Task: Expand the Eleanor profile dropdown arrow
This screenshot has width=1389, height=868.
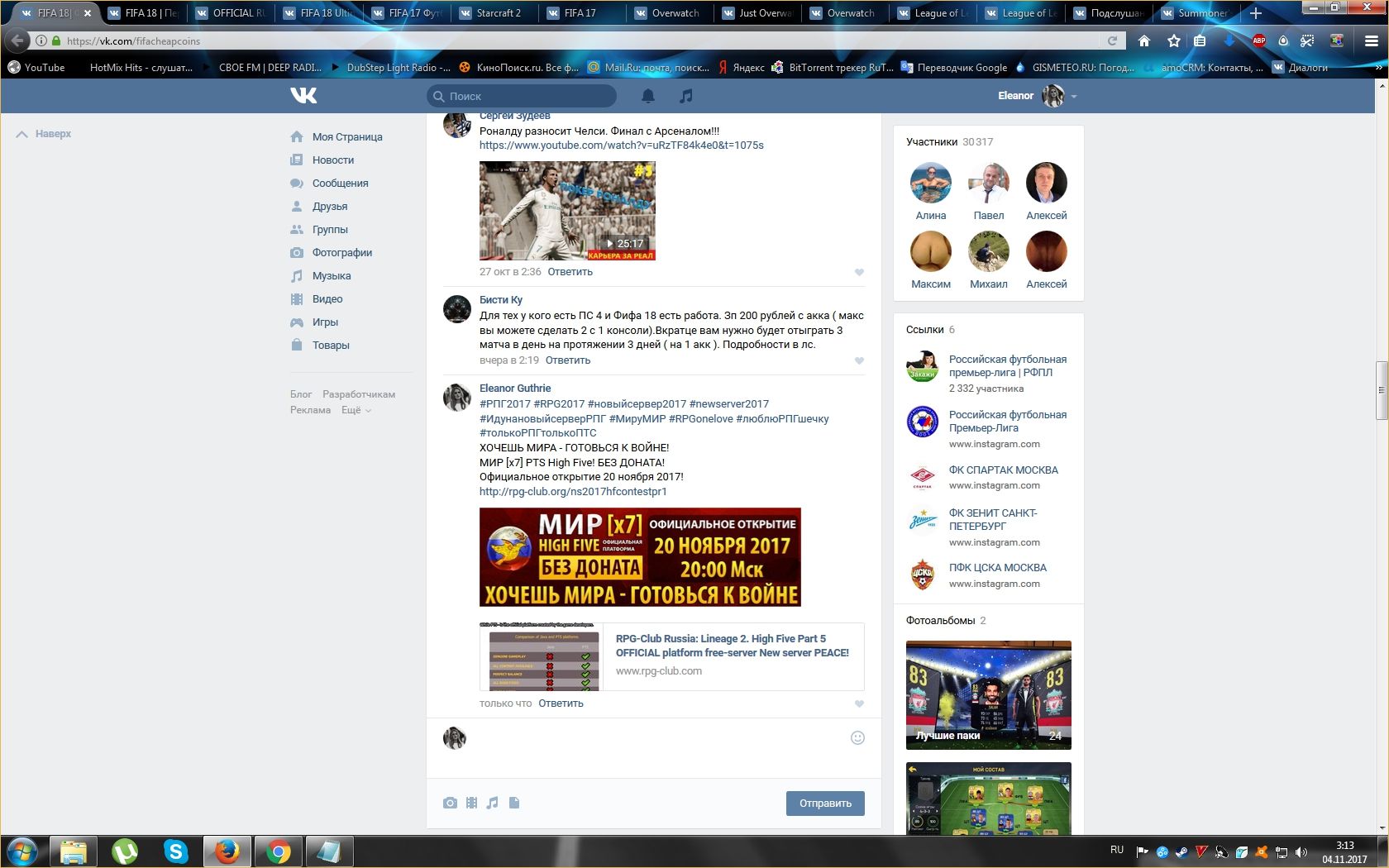Action: 1074,97
